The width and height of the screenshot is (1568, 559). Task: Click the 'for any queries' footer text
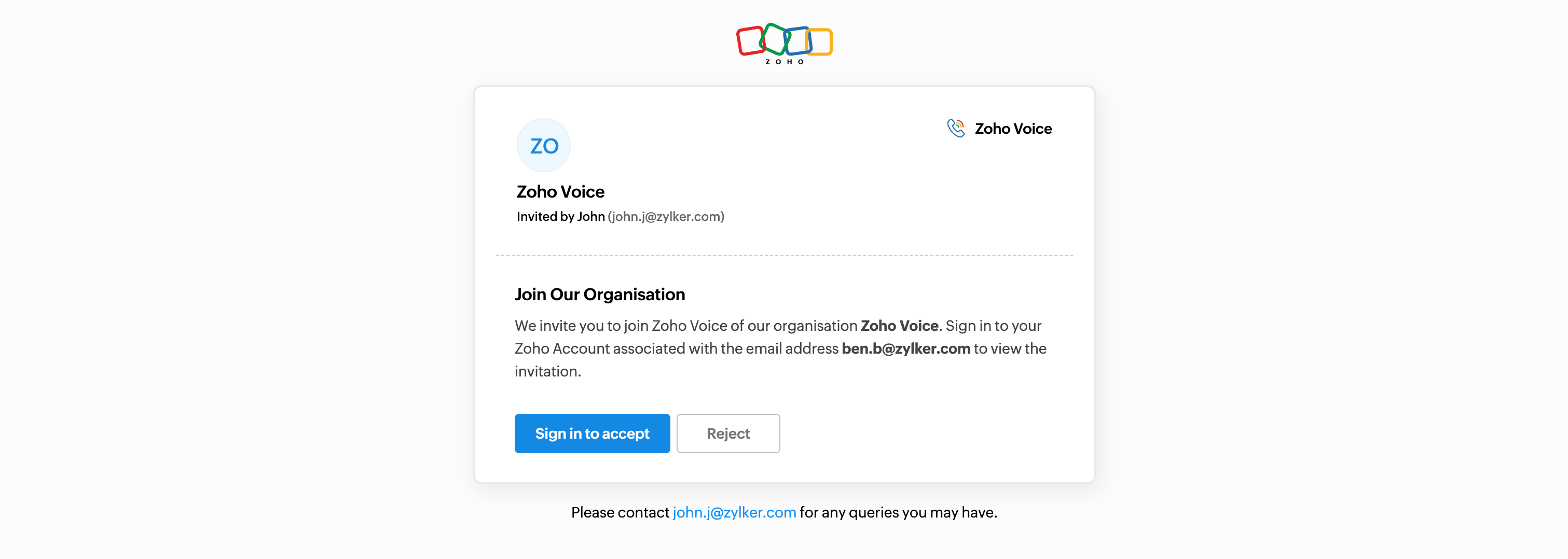pyautogui.click(x=898, y=513)
